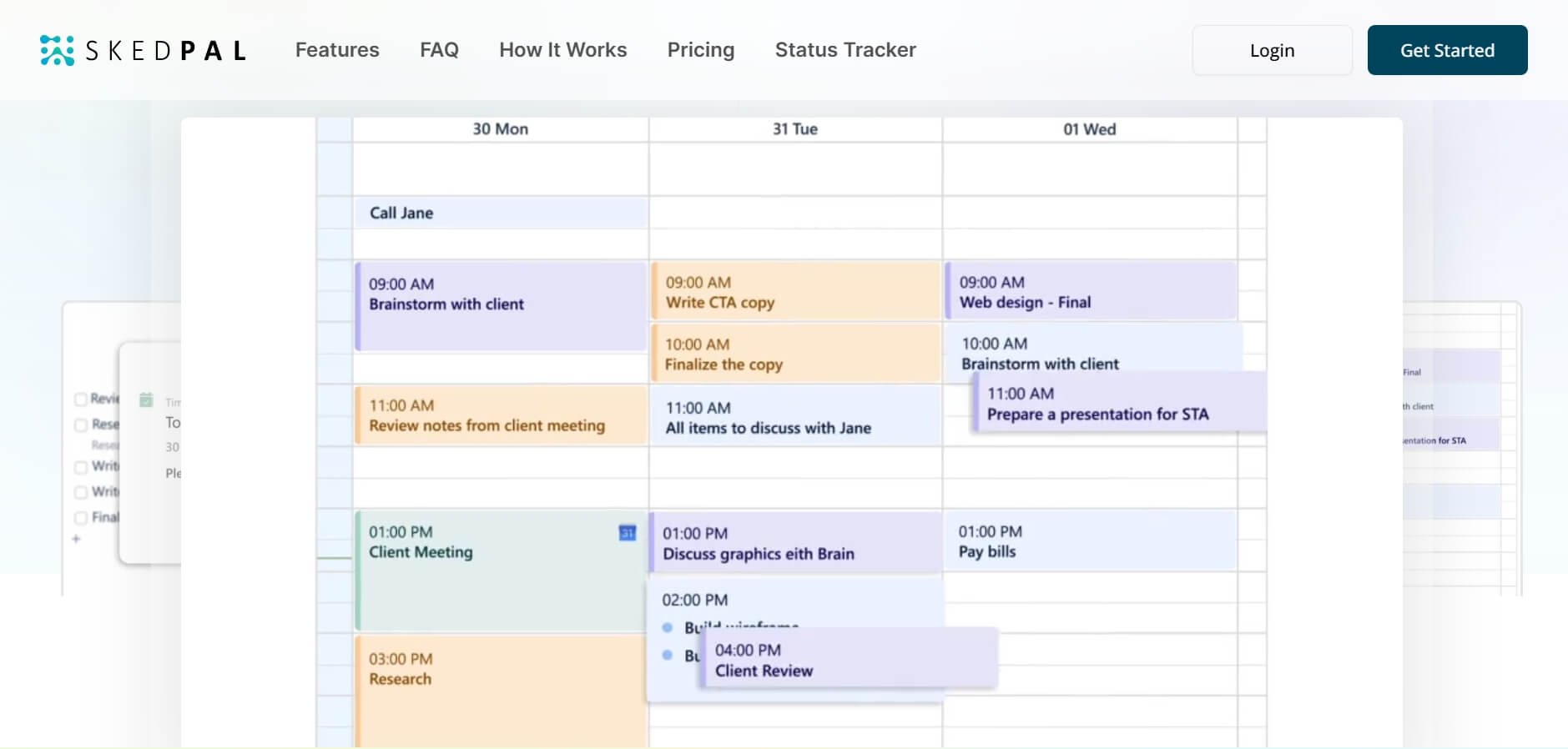Tick the top Revi task checkbox in left panel

pyautogui.click(x=81, y=399)
